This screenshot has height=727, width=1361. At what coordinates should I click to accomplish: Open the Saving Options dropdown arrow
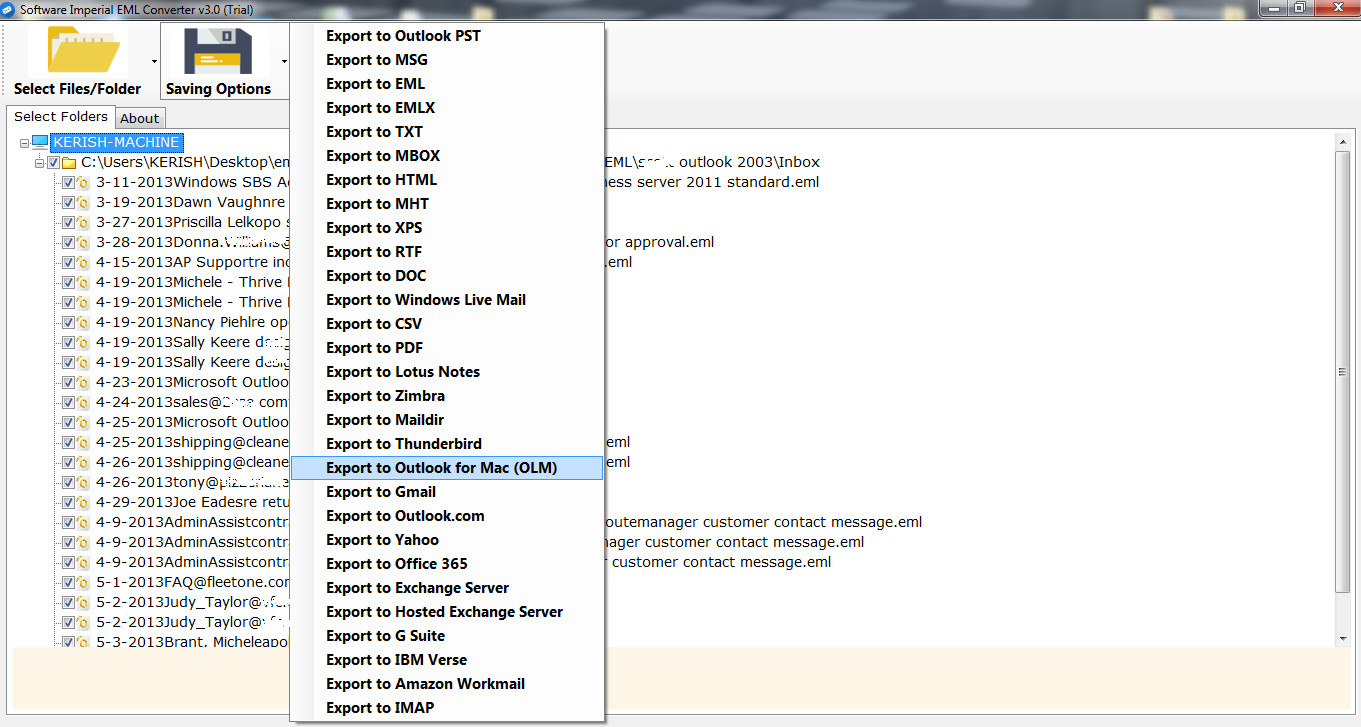point(284,61)
